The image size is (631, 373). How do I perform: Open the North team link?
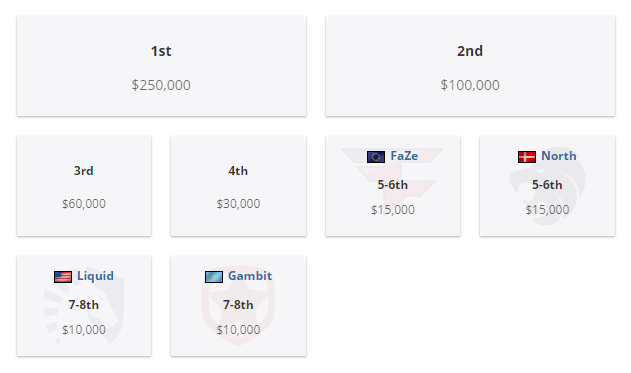coord(559,156)
